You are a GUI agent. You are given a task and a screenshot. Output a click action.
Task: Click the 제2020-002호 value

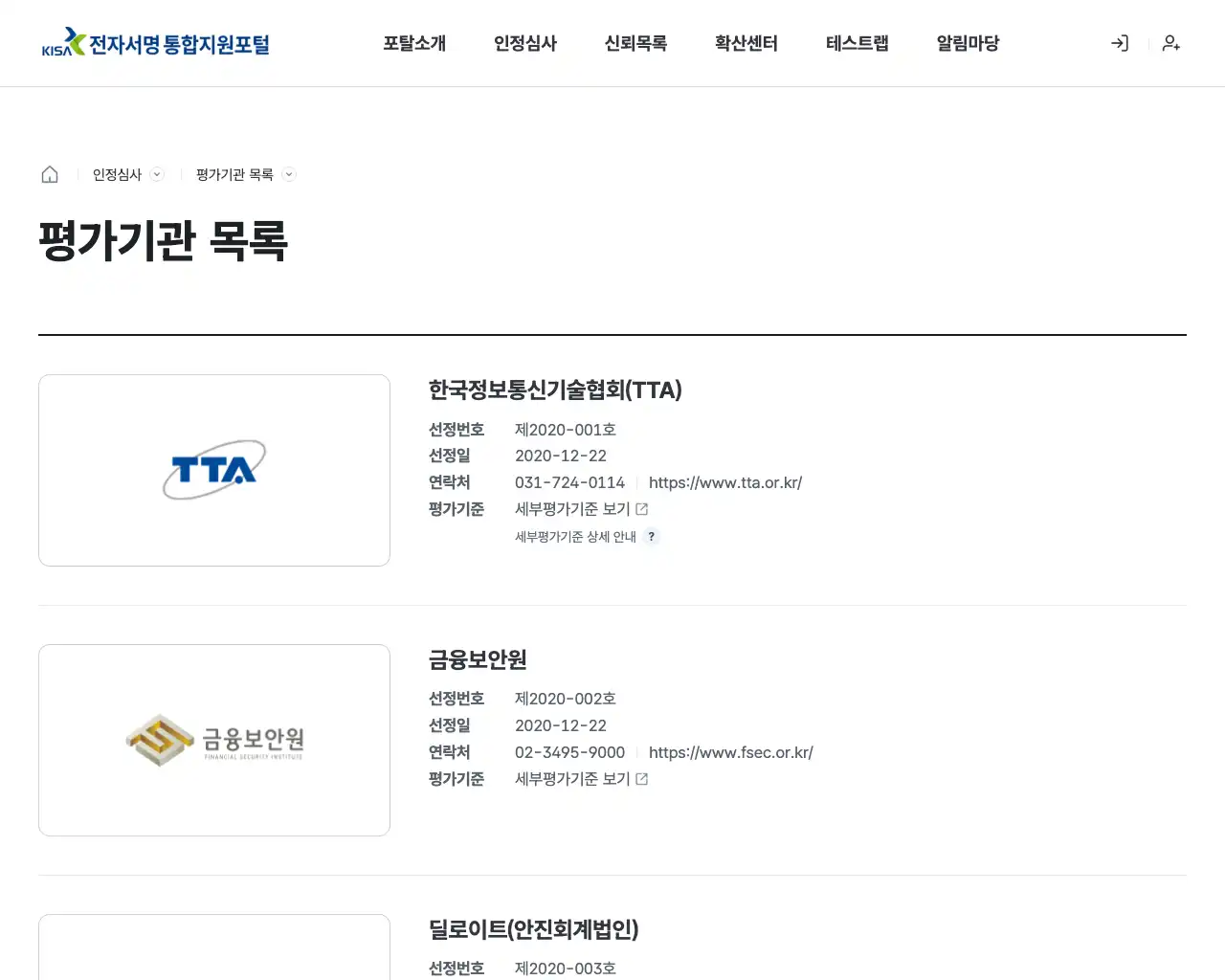566,699
